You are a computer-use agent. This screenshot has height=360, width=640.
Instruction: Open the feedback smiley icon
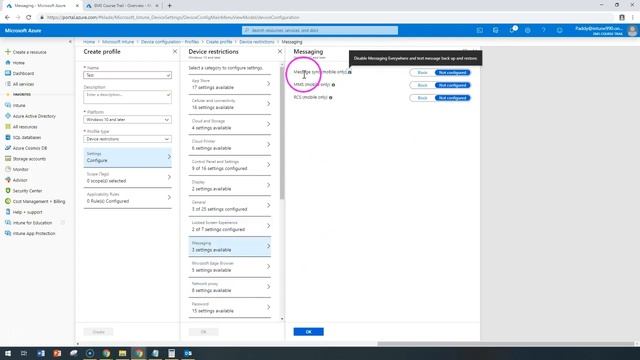(560, 30)
